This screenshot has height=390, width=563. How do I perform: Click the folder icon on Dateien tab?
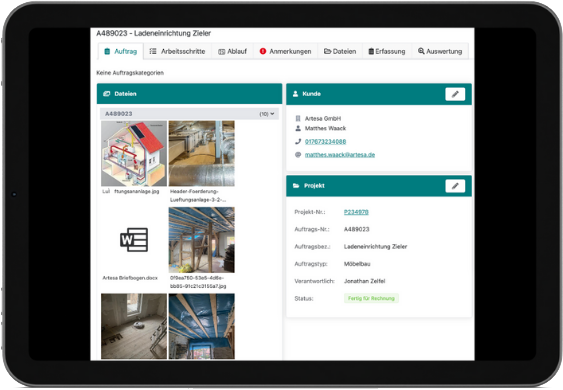click(x=327, y=51)
